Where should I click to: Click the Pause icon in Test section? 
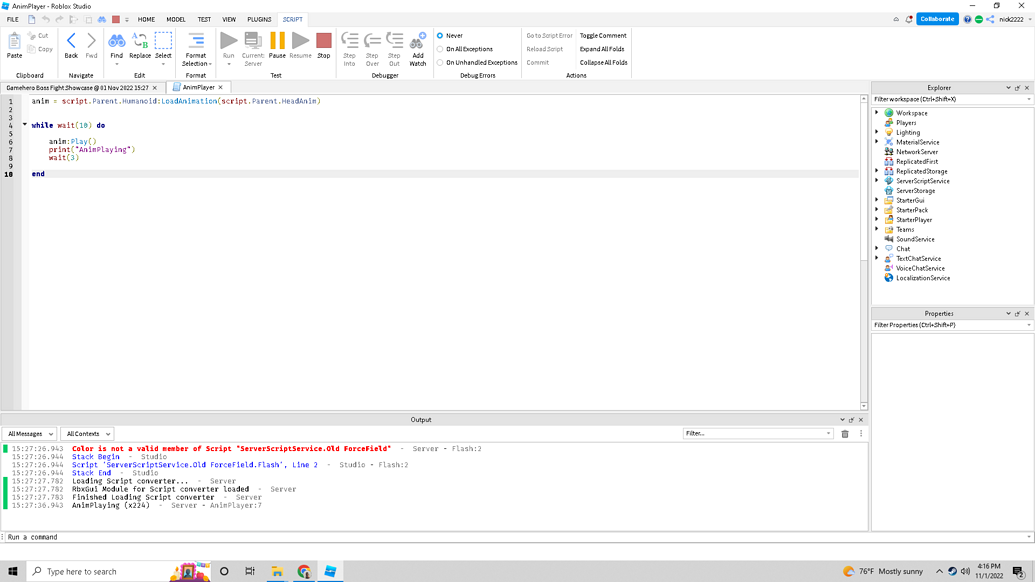[277, 42]
